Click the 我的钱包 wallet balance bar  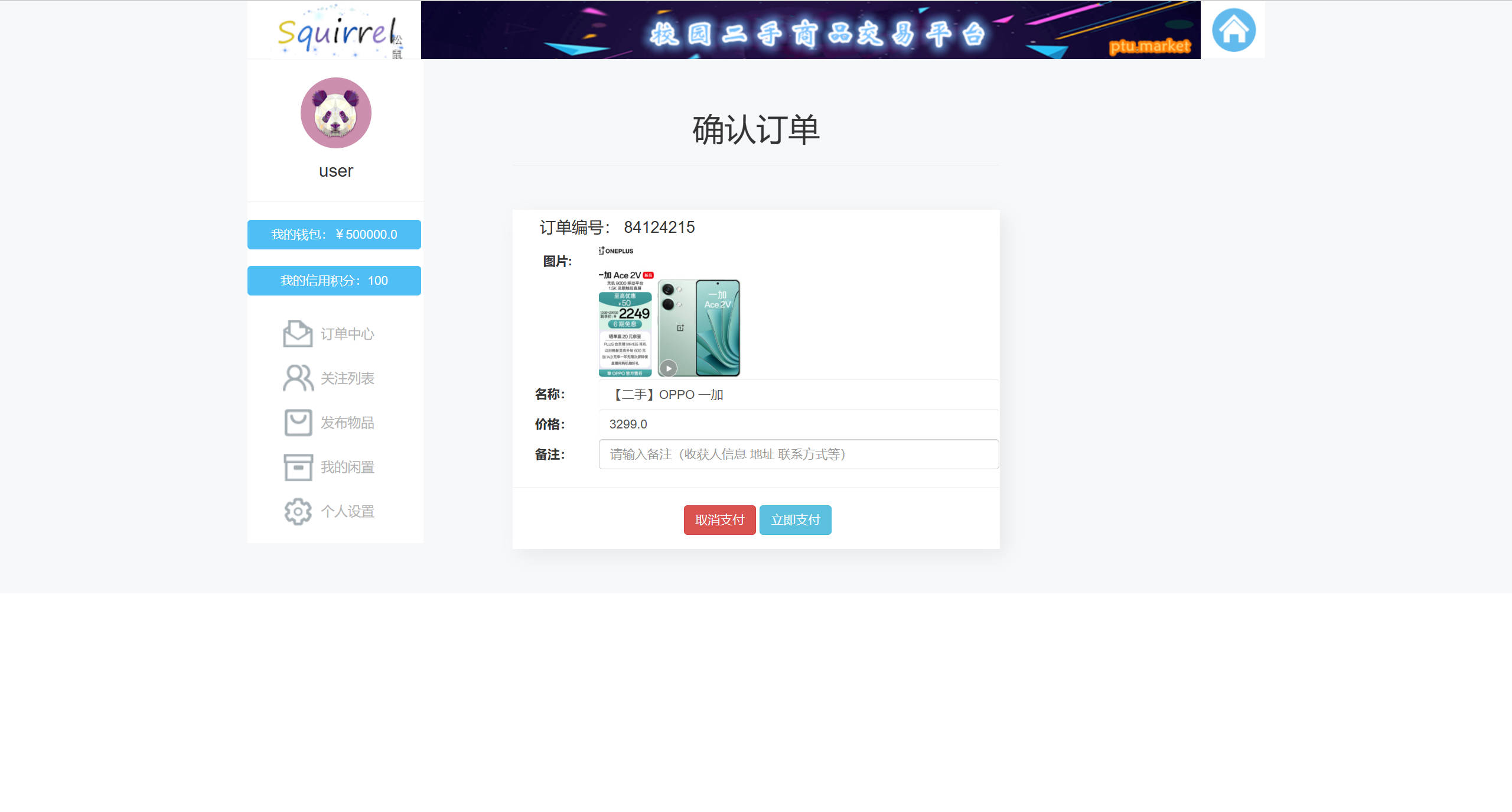click(x=334, y=234)
